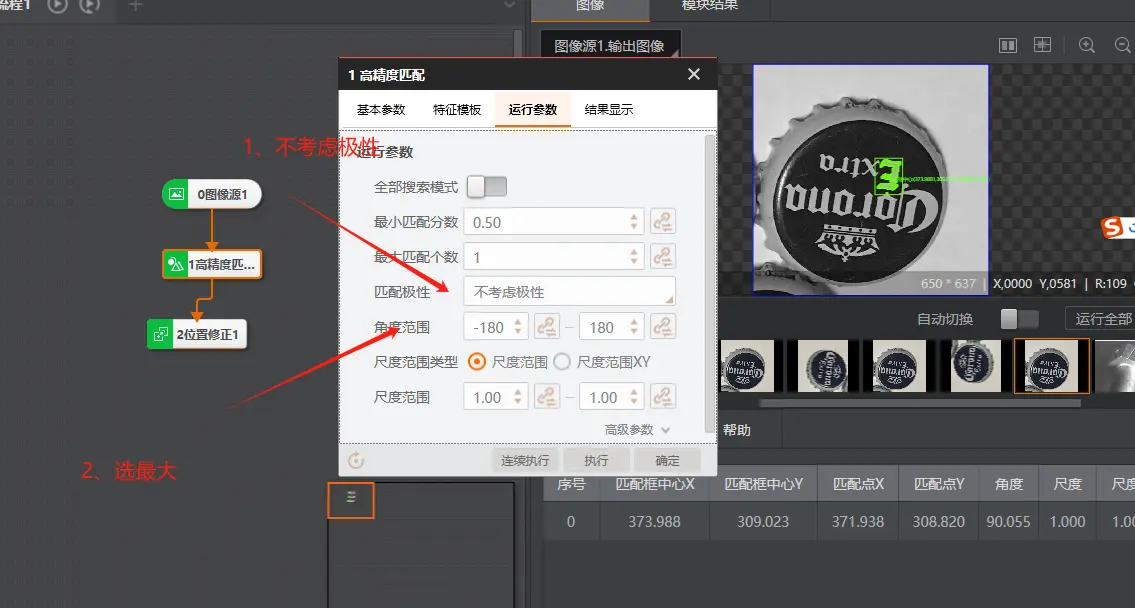Start continuous flow run with looping play icon
The width and height of the screenshot is (1135, 608).
[90, 6]
